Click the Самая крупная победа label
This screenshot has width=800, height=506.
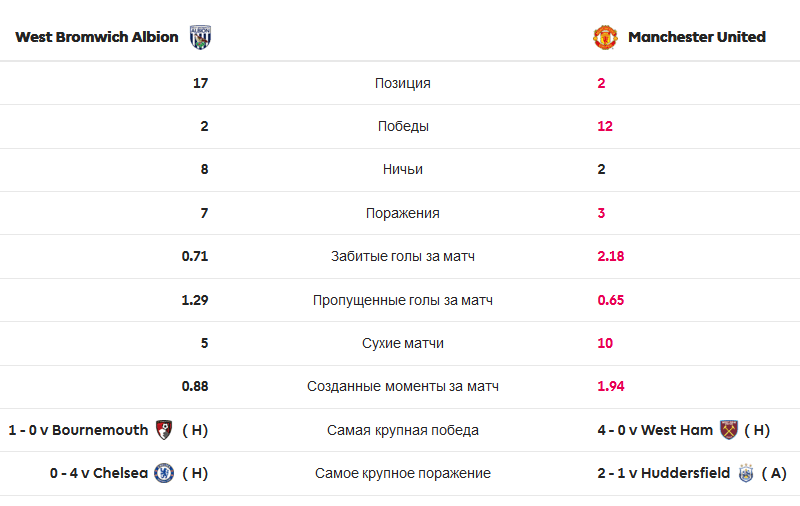403,431
